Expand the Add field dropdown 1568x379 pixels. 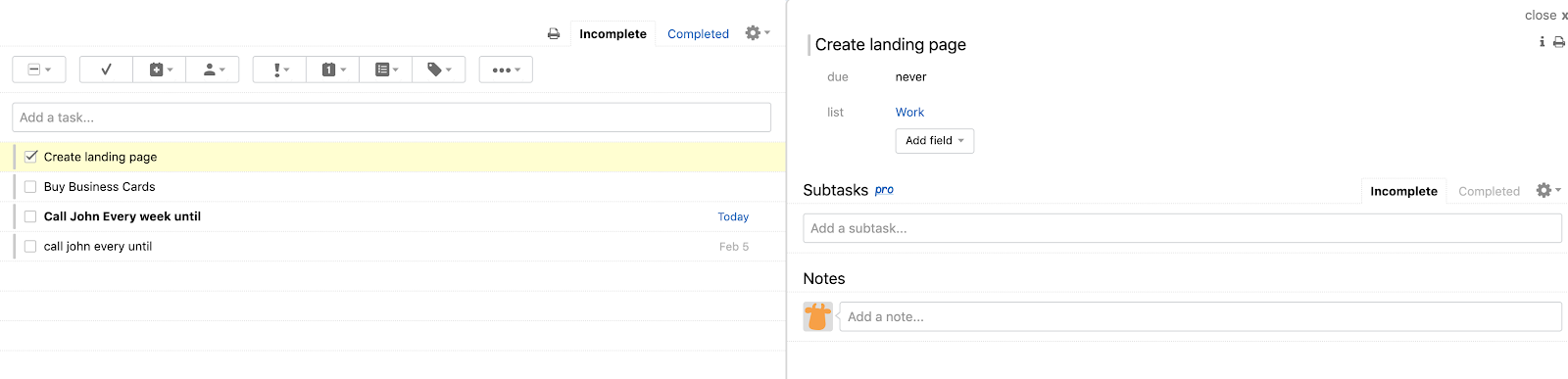(x=935, y=141)
